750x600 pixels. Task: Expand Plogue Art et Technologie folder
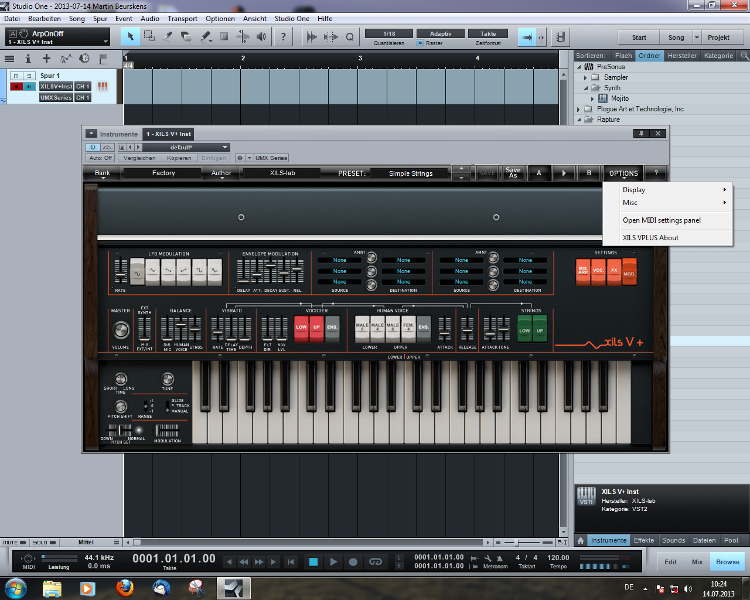click(578, 109)
